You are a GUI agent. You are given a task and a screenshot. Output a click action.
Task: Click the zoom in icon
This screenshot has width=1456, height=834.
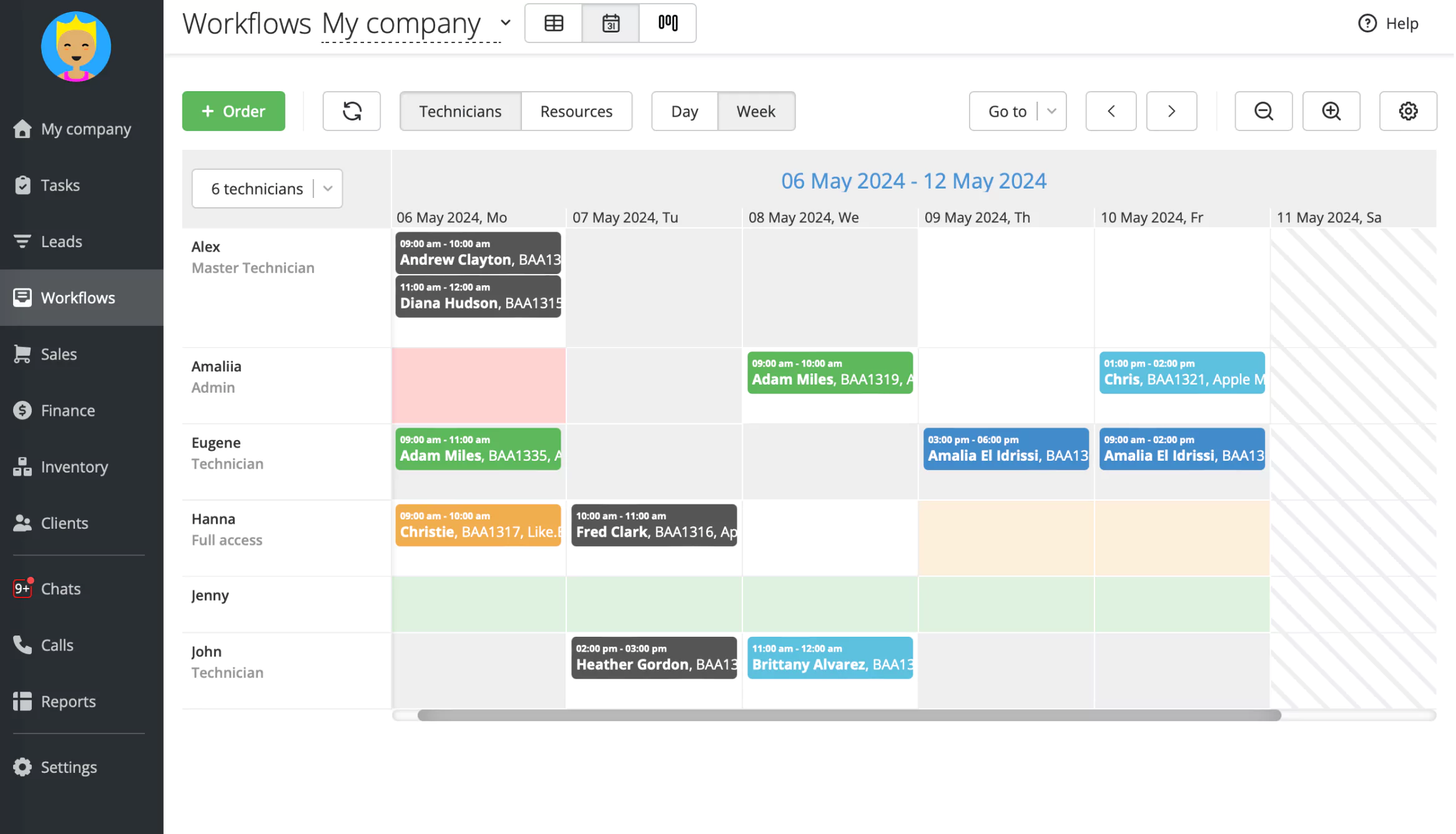point(1331,110)
